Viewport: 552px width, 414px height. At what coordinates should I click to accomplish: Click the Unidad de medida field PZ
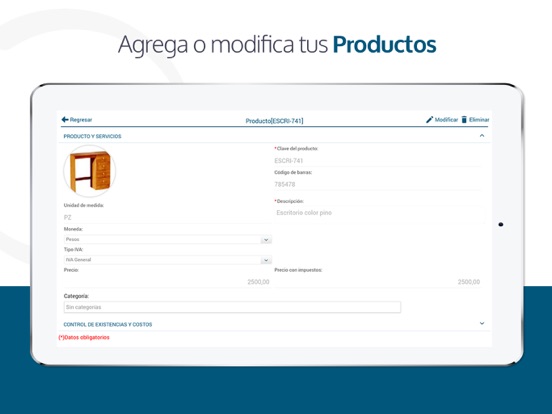pyautogui.click(x=167, y=218)
